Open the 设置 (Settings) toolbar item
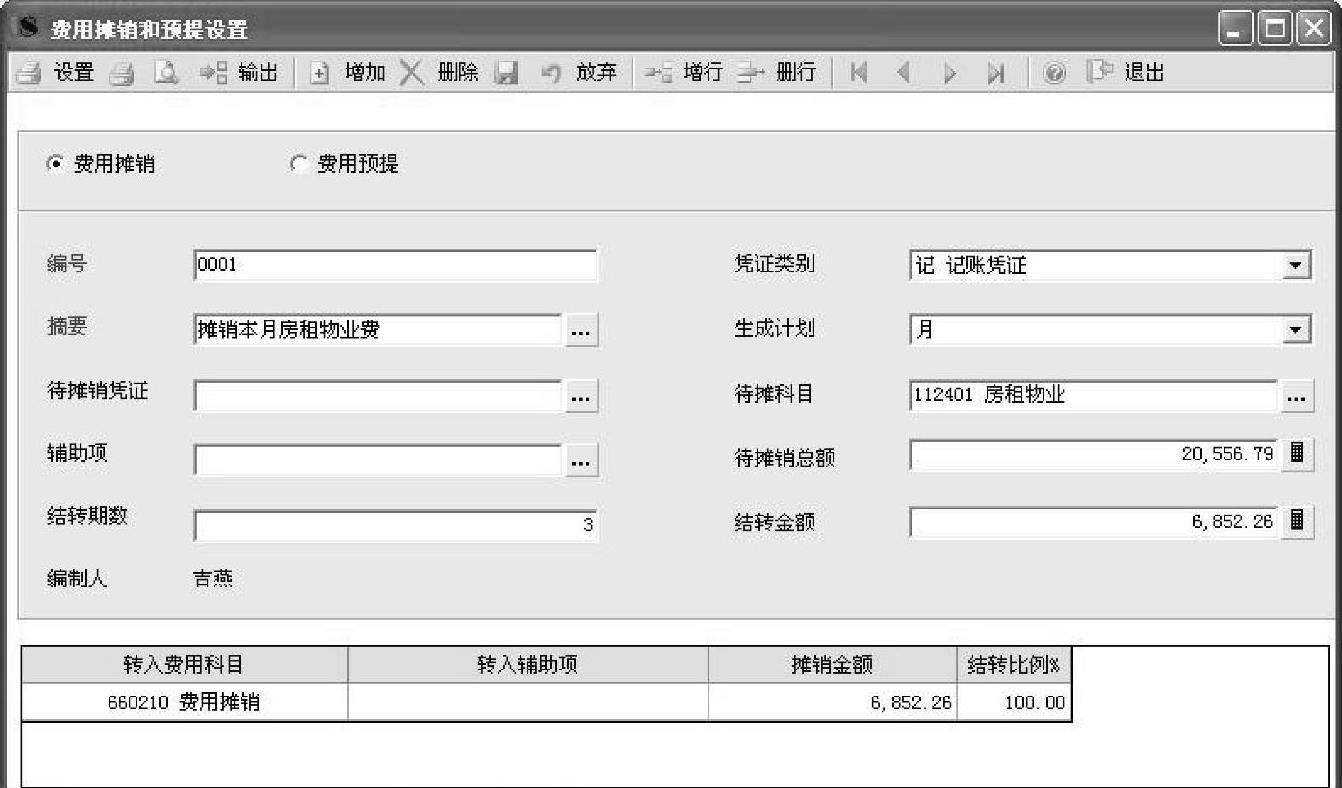Image resolution: width=1342 pixels, height=788 pixels. coord(55,73)
